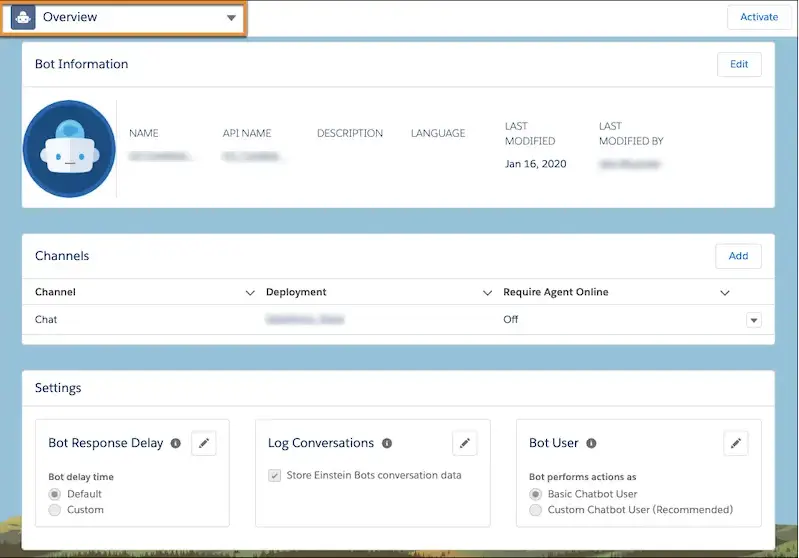Click the Activate button
799x558 pixels.
click(x=759, y=17)
